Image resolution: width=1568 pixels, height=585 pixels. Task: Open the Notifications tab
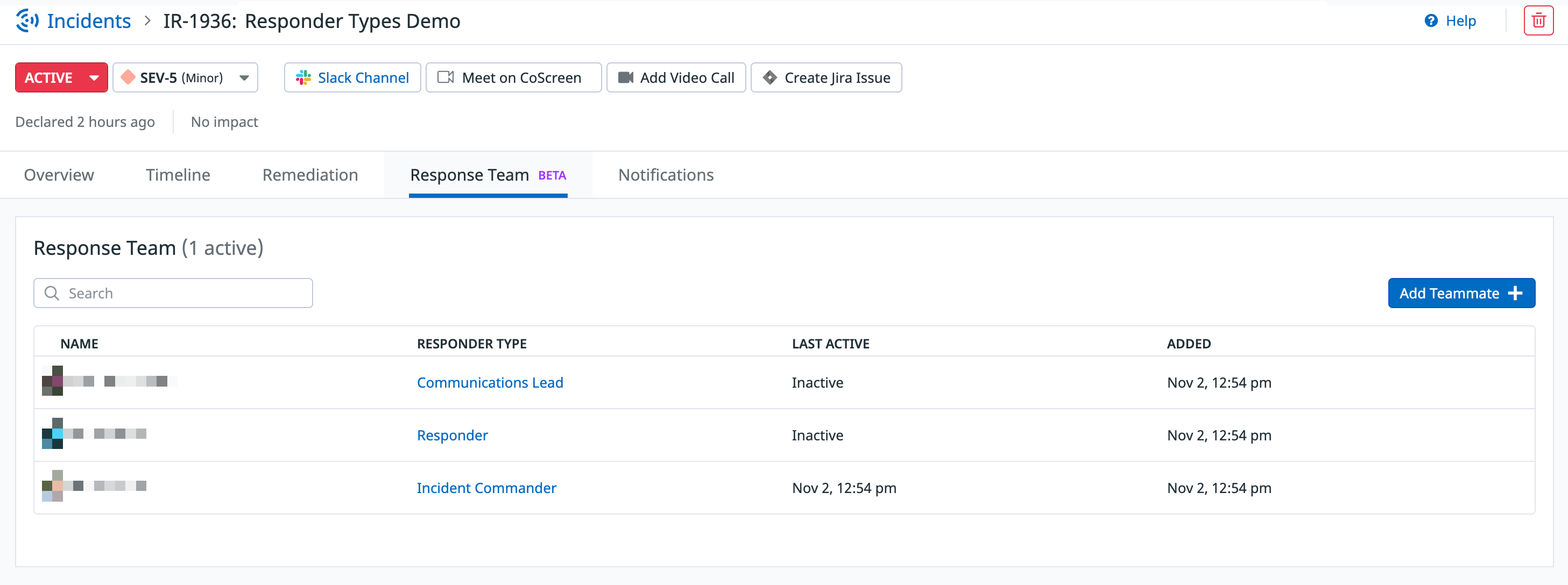[x=665, y=175]
